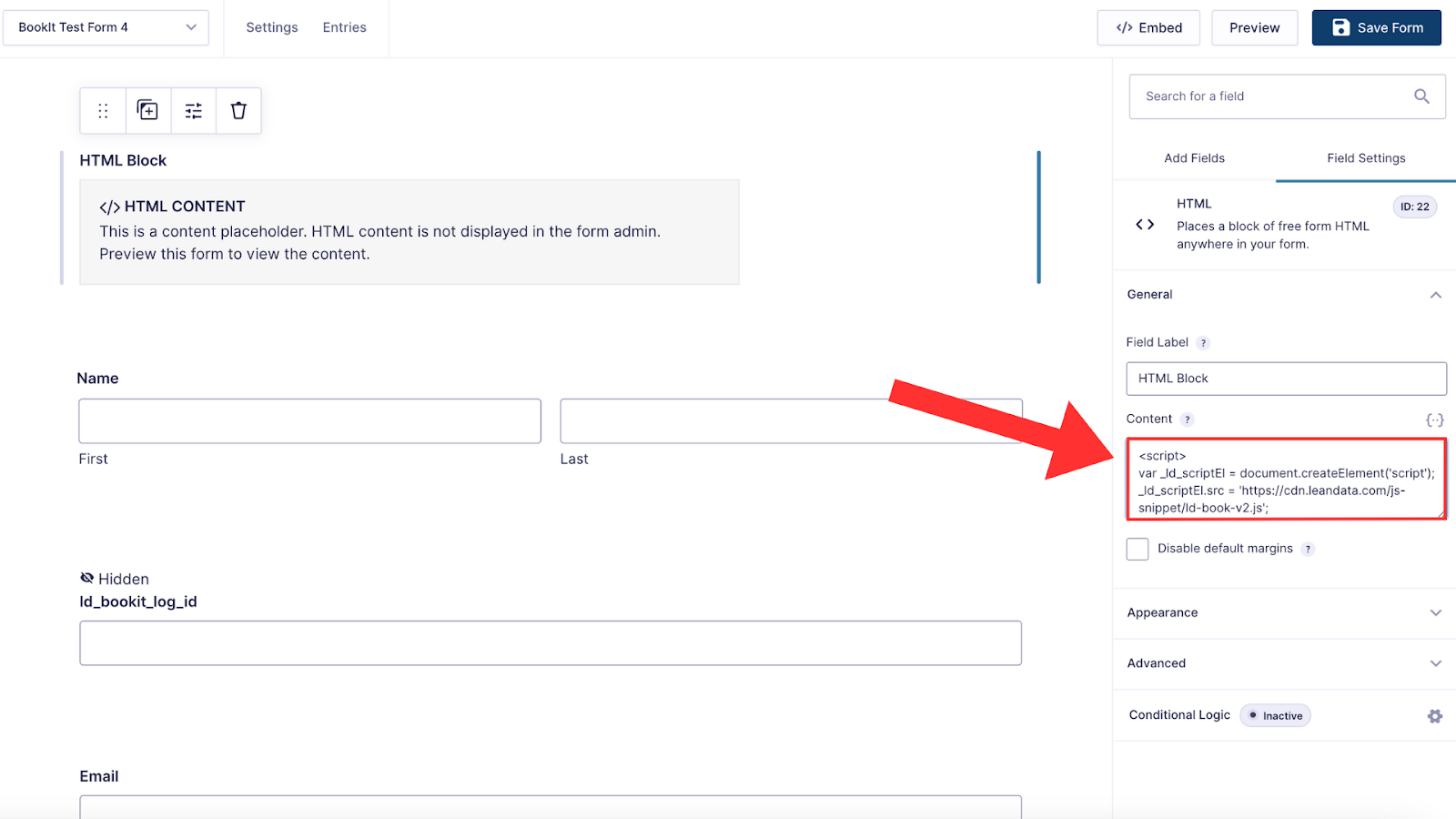This screenshot has width=1456, height=819.
Task: Delete the HTML Block with trash icon
Action: click(x=238, y=111)
